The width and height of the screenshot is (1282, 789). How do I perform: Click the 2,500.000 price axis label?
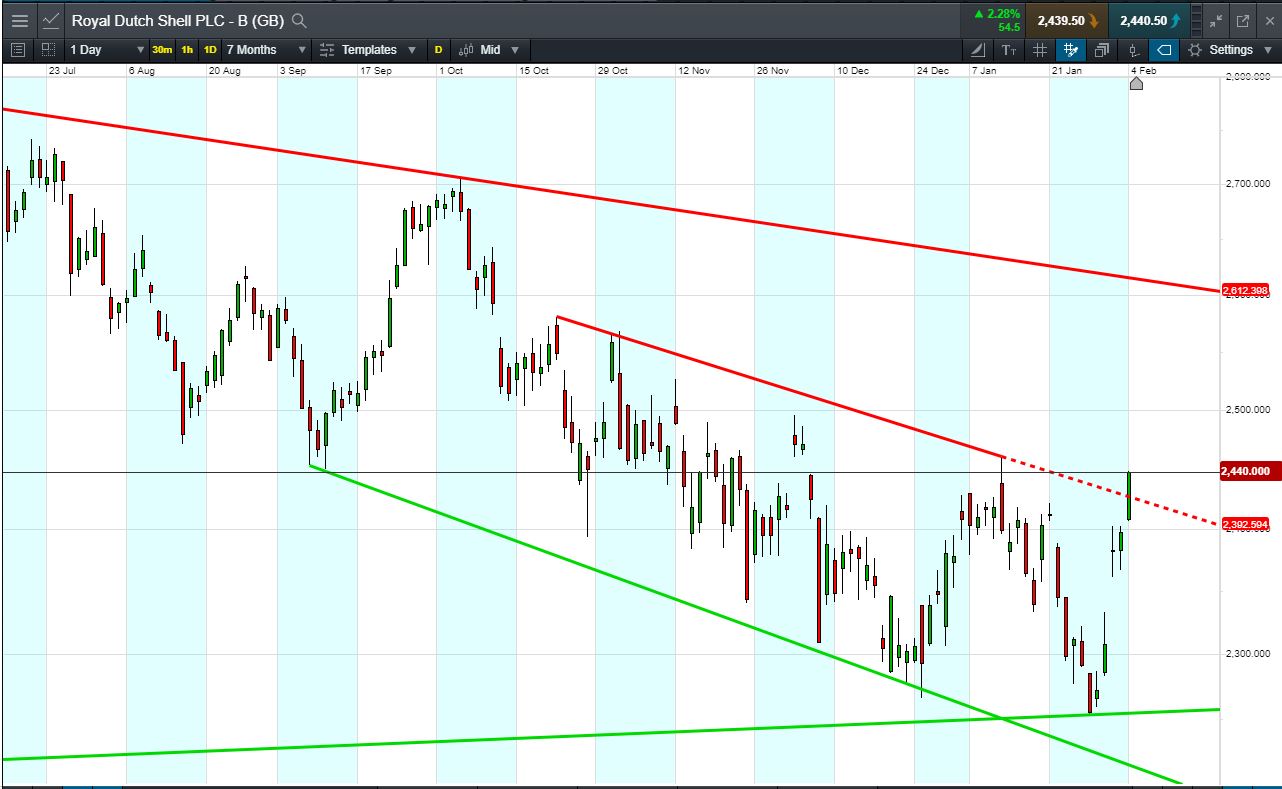pyautogui.click(x=1248, y=410)
